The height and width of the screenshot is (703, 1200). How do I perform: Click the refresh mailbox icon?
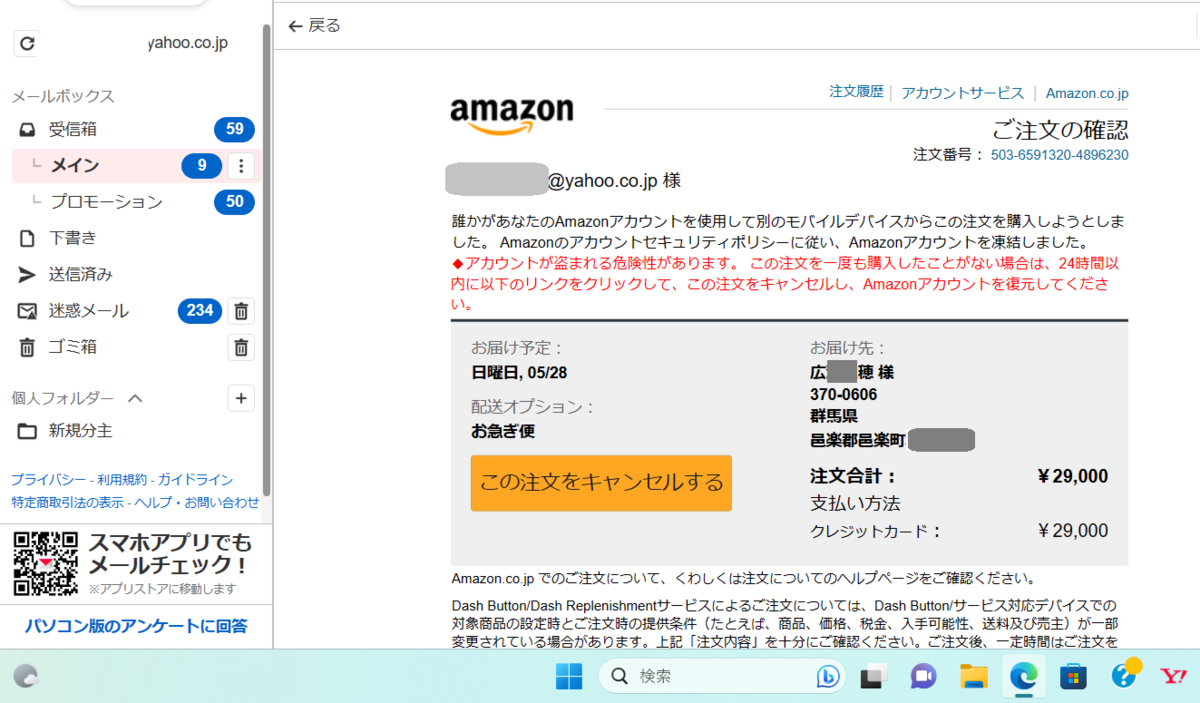pyautogui.click(x=27, y=43)
